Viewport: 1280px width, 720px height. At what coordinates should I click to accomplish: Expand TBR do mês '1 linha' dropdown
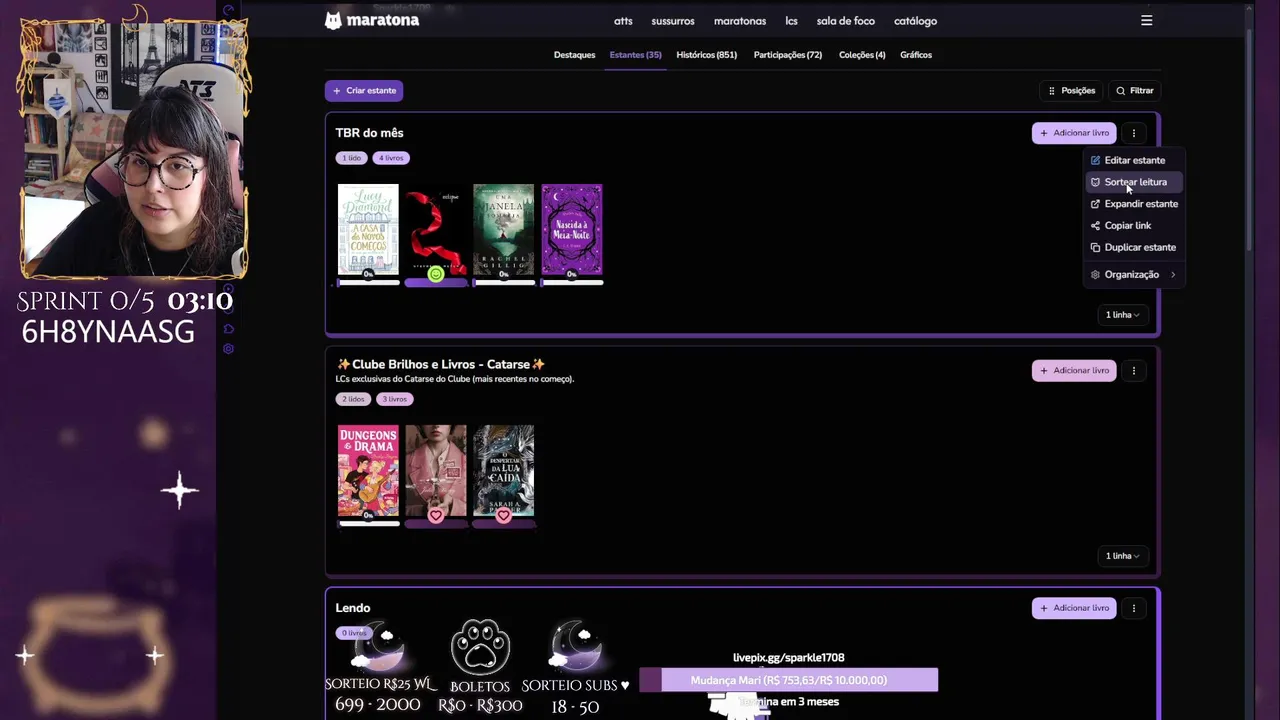[x=1122, y=315]
